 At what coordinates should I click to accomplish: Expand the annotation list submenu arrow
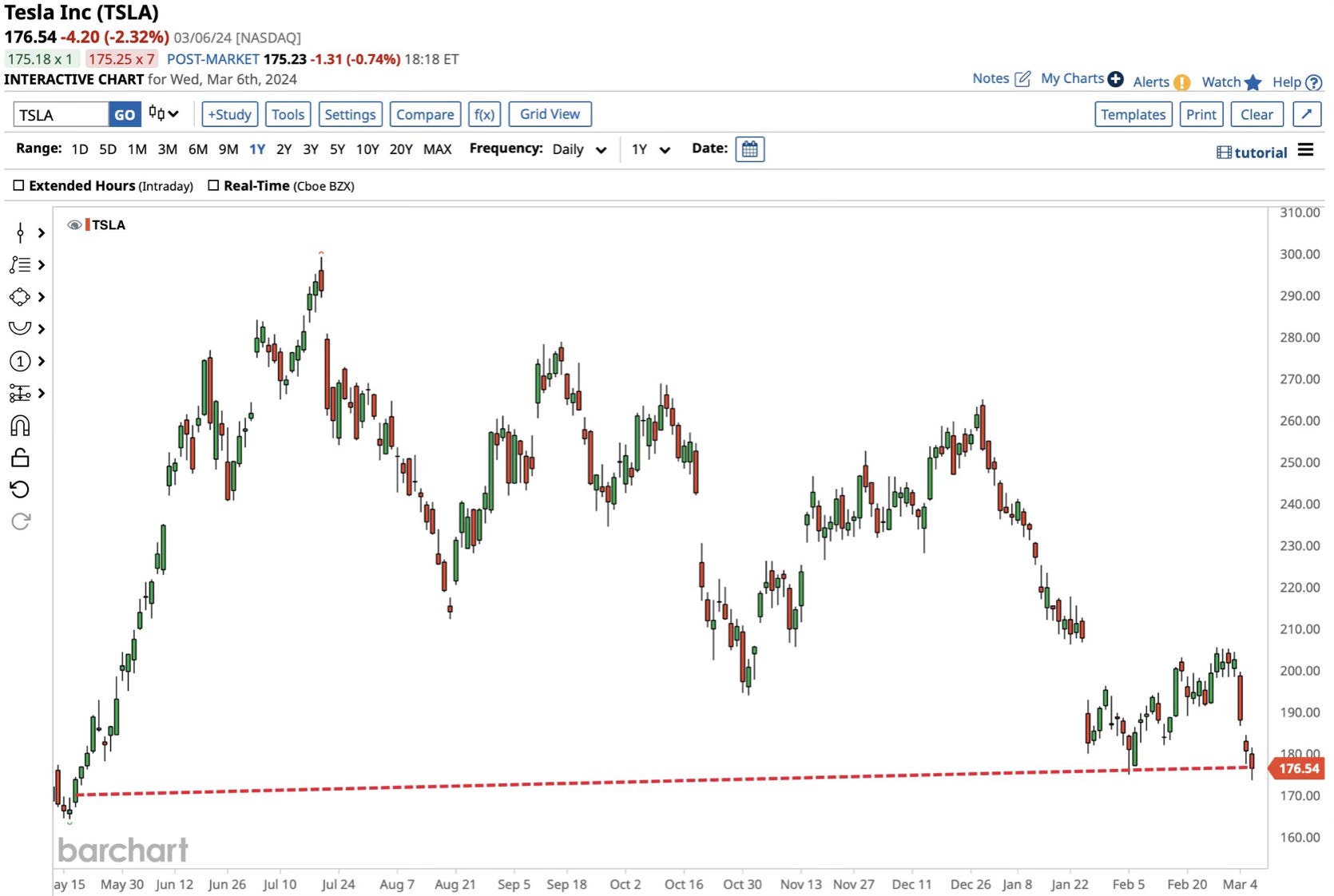(42, 265)
